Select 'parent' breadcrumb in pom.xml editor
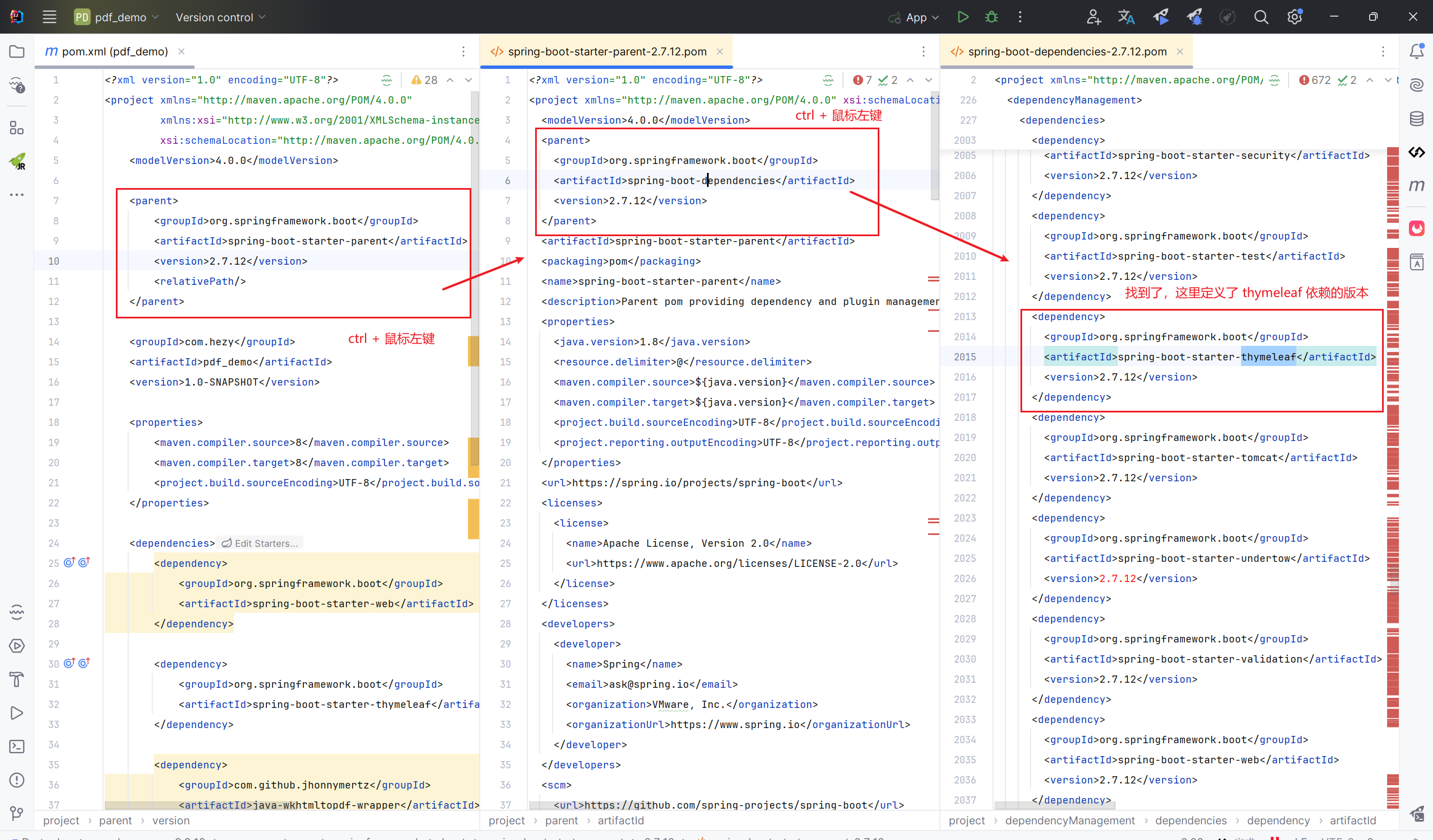 click(x=115, y=820)
